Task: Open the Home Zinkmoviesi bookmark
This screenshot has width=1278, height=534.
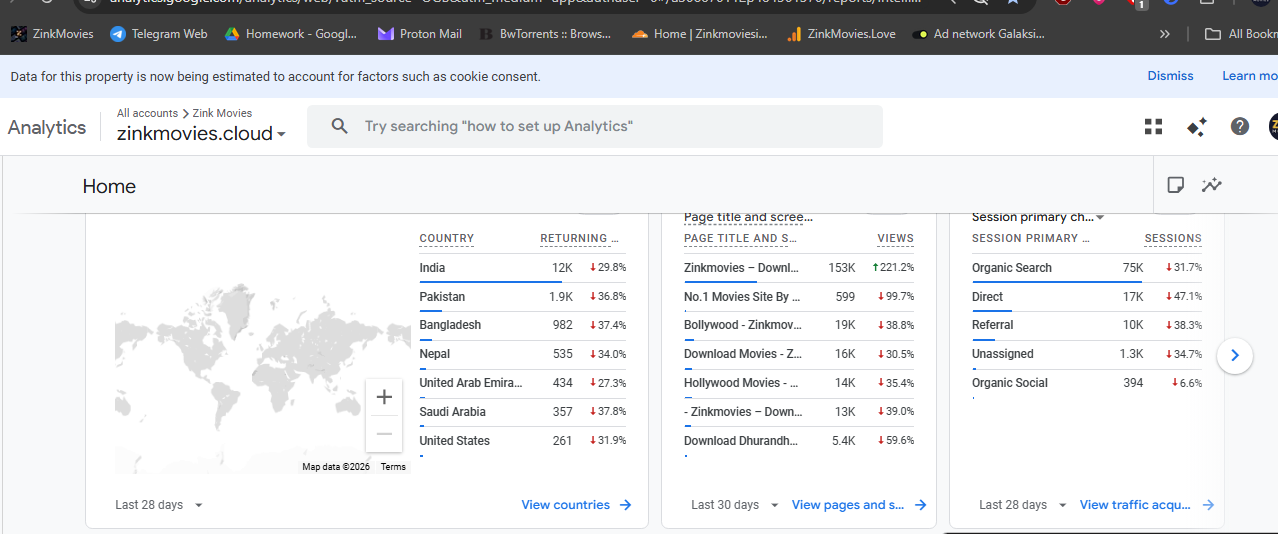Action: pyautogui.click(x=700, y=34)
